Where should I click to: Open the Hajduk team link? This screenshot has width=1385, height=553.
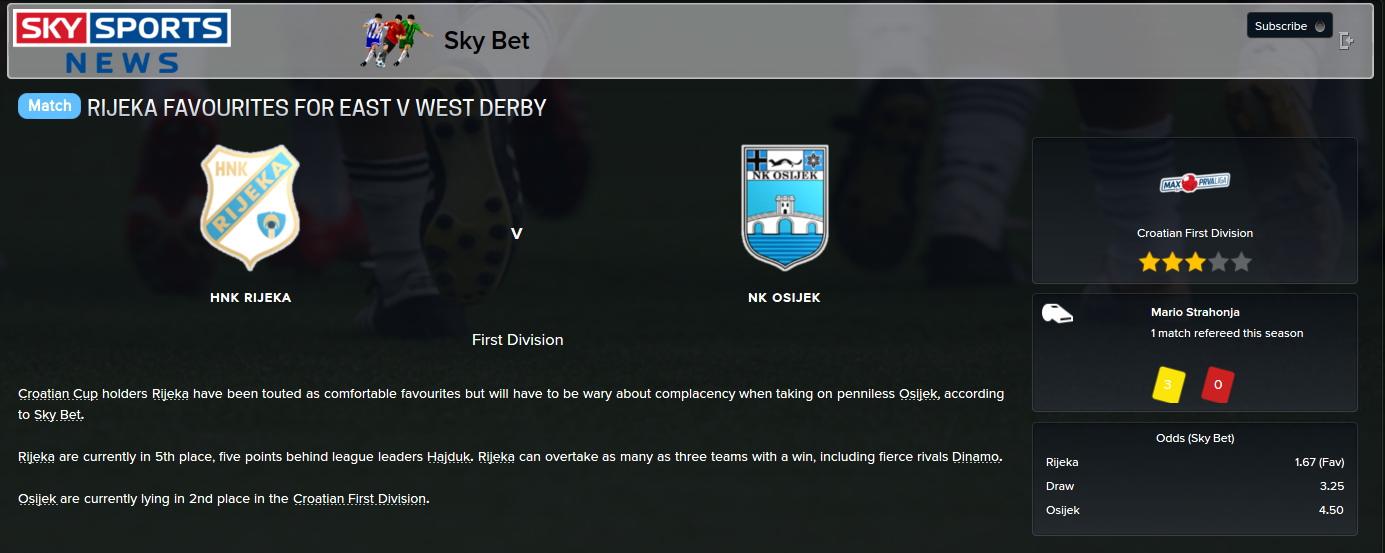[448, 457]
